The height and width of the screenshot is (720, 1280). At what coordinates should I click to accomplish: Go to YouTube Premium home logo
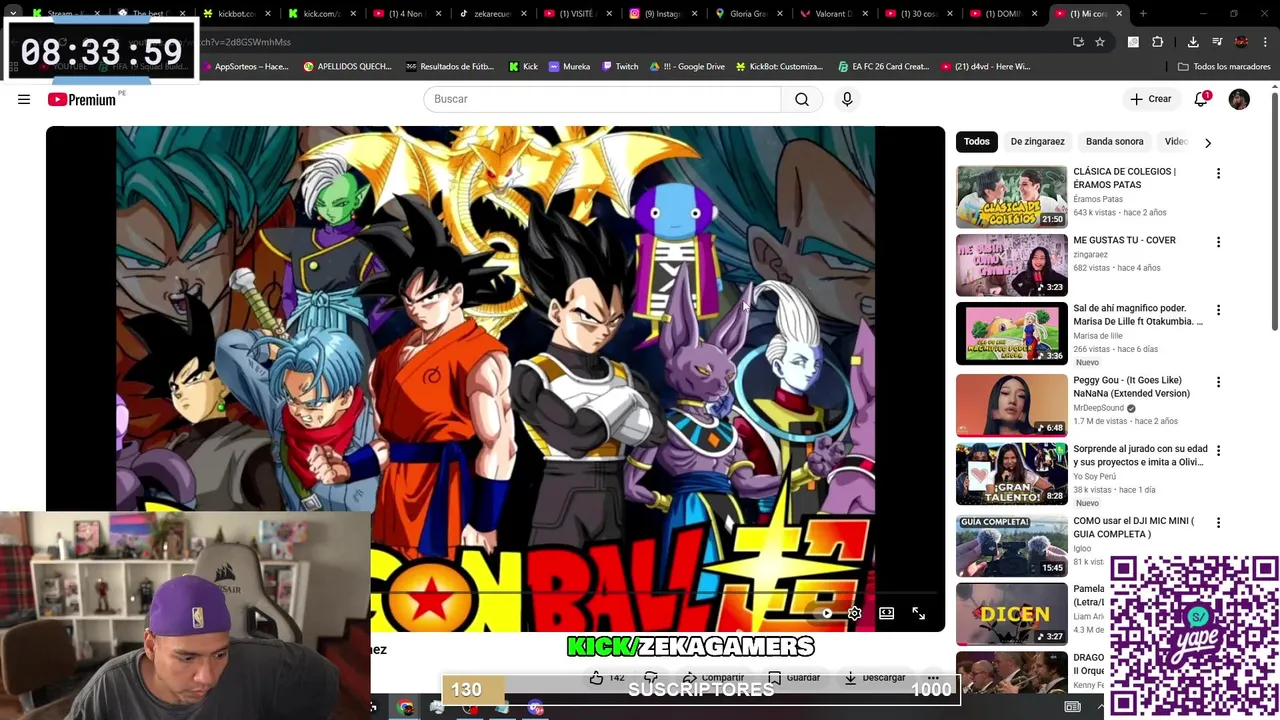click(84, 99)
